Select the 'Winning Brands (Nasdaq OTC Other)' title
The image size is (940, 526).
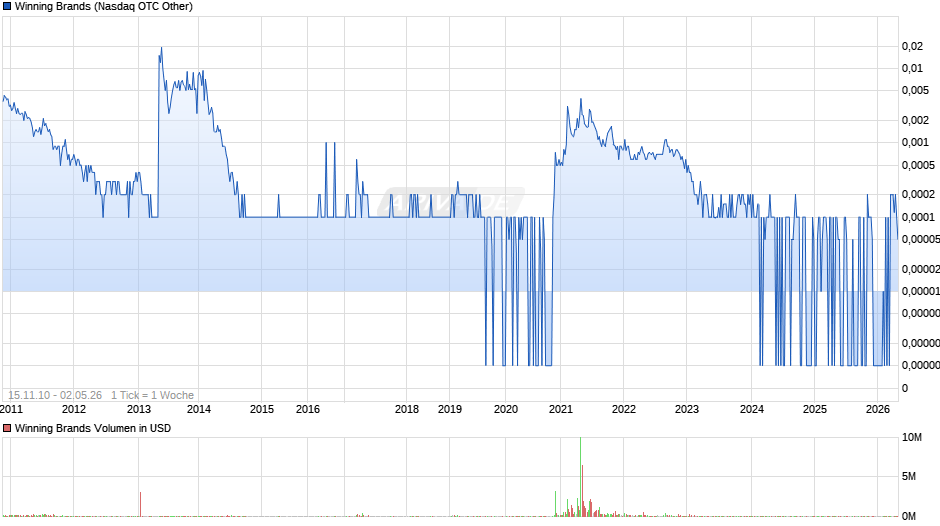(x=104, y=7)
